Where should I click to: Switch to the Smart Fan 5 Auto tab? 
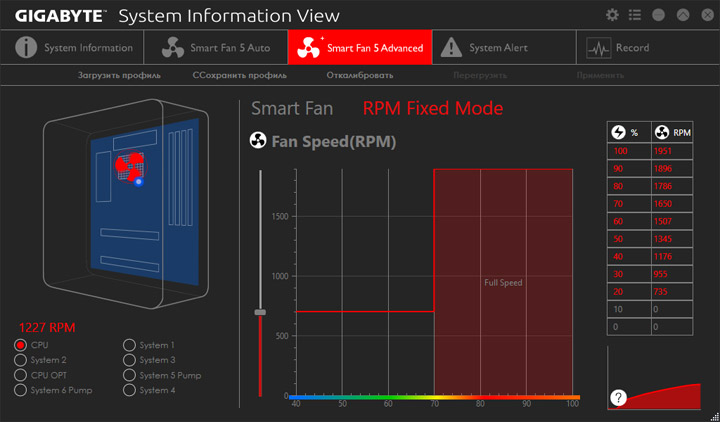(216, 47)
